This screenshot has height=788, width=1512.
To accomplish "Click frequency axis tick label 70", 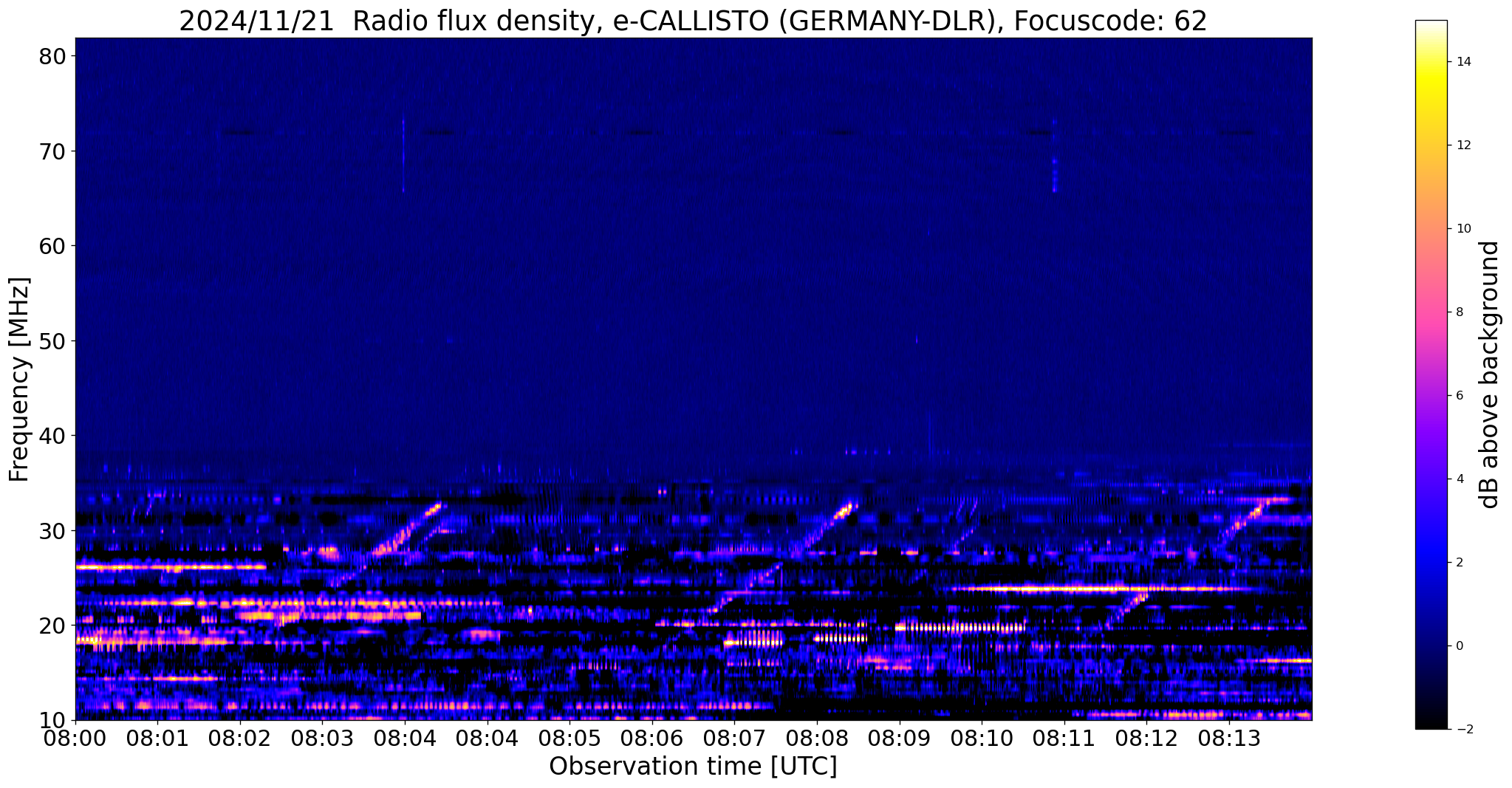I will [52, 151].
